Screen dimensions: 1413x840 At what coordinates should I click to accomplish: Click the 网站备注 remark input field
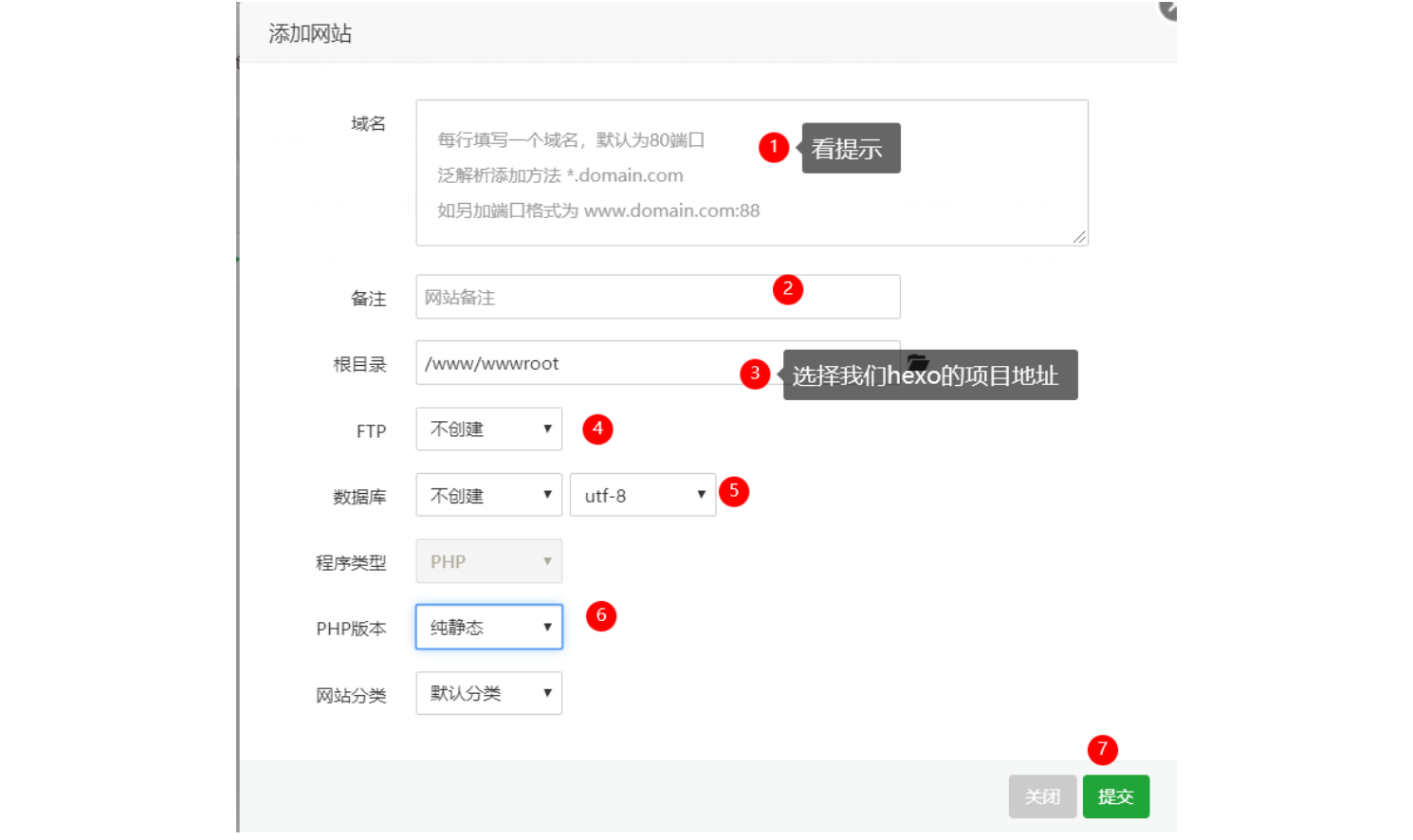pos(657,297)
